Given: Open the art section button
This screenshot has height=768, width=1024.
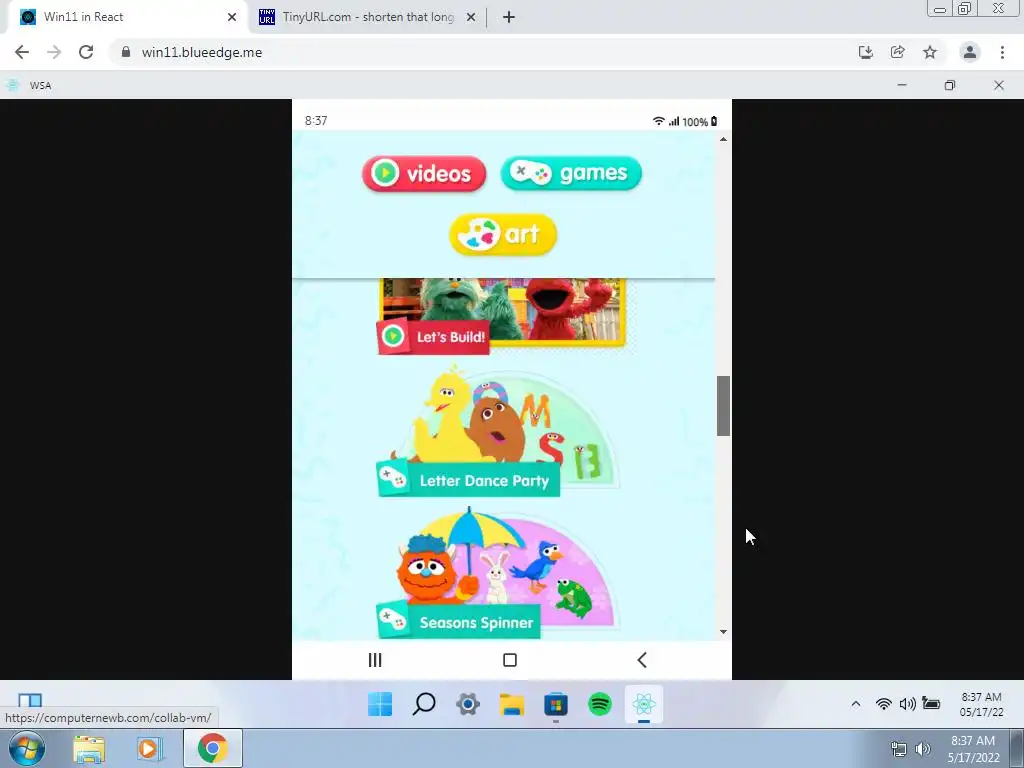Looking at the screenshot, I should click(503, 234).
